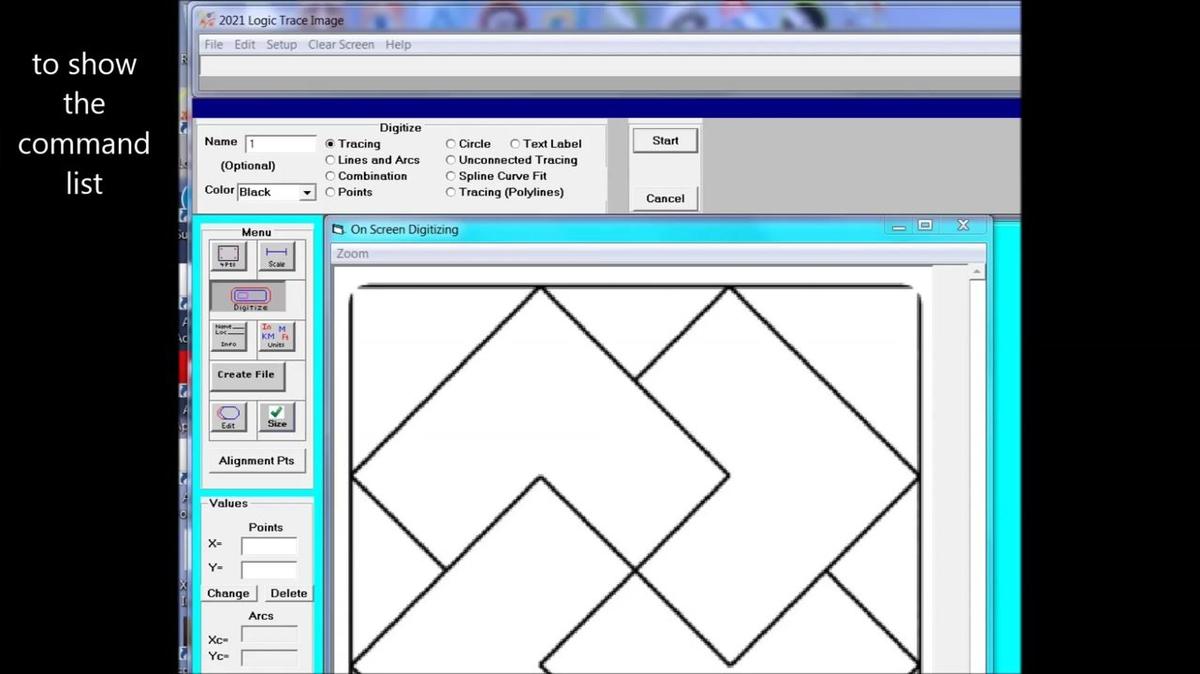Open the Zoom menu in digitizing window
This screenshot has width=1200, height=674.
click(x=352, y=254)
